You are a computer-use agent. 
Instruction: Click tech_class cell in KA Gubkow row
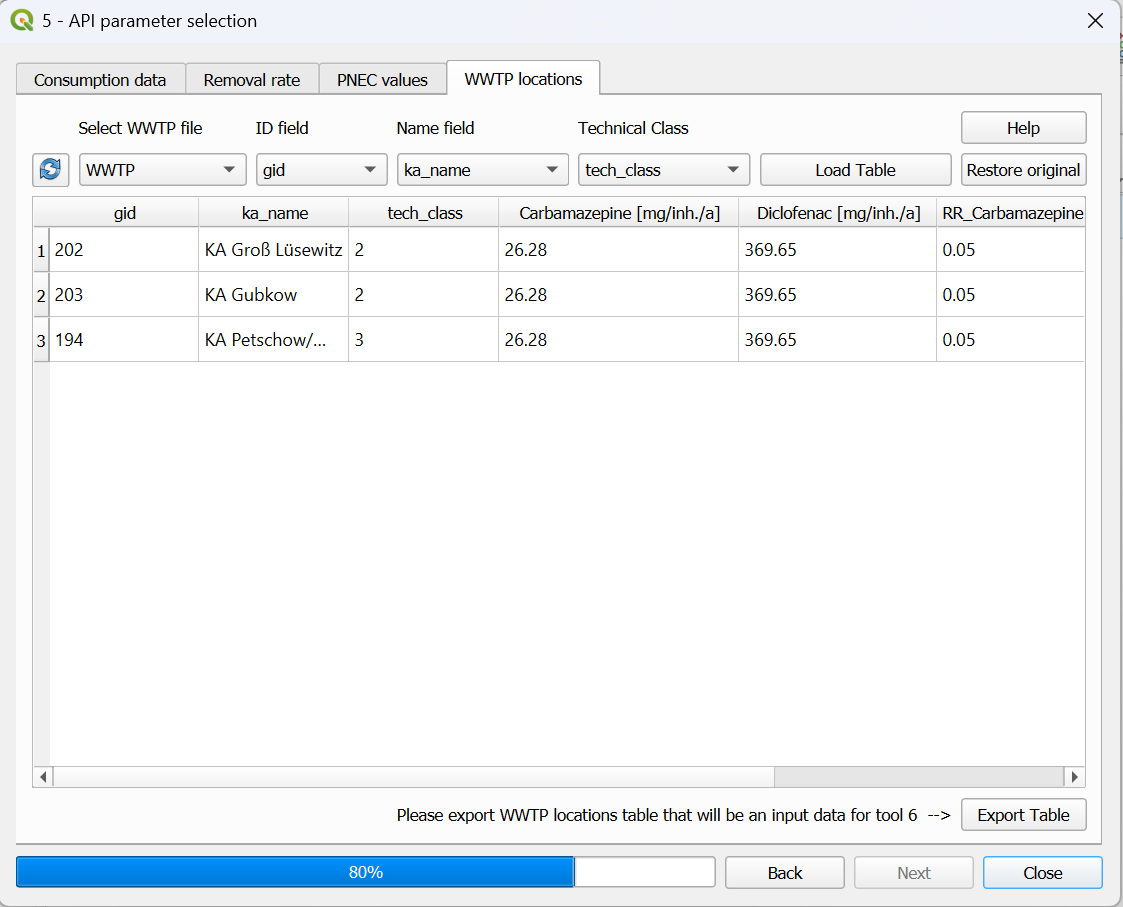click(x=424, y=294)
